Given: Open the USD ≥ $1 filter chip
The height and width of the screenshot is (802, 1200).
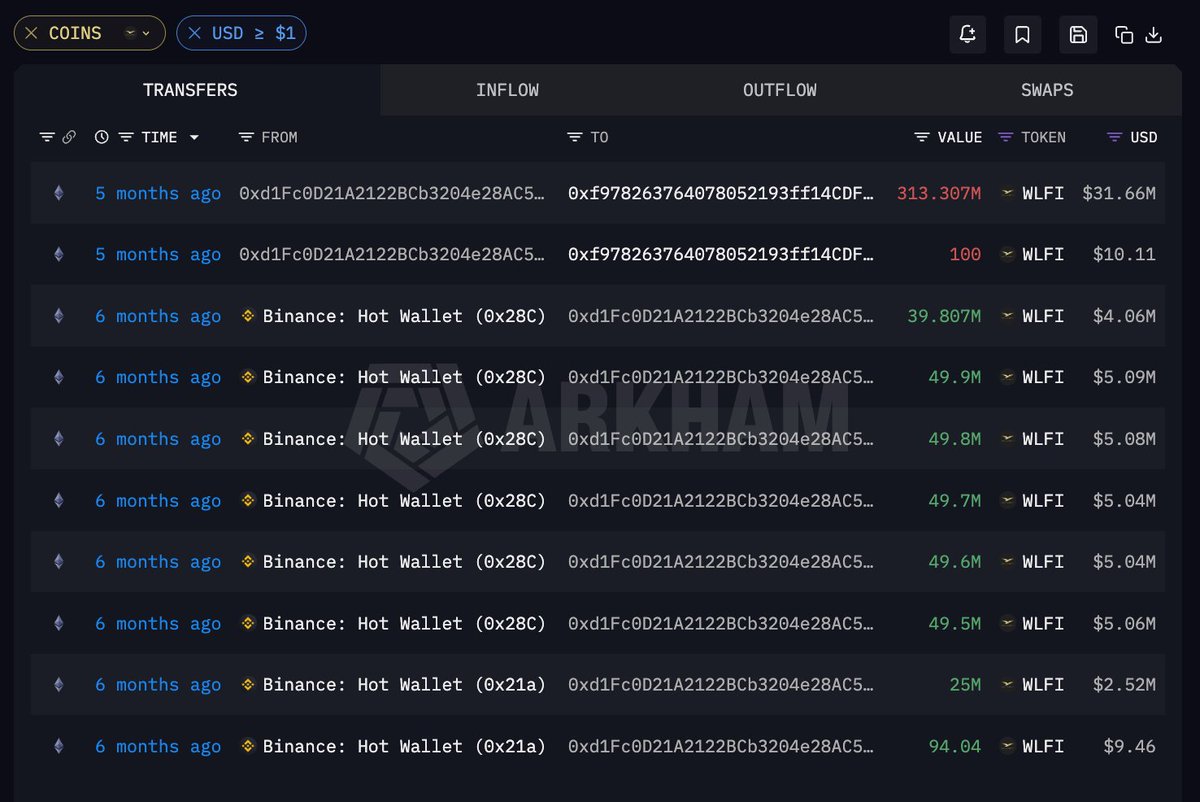Looking at the screenshot, I should pos(242,33).
